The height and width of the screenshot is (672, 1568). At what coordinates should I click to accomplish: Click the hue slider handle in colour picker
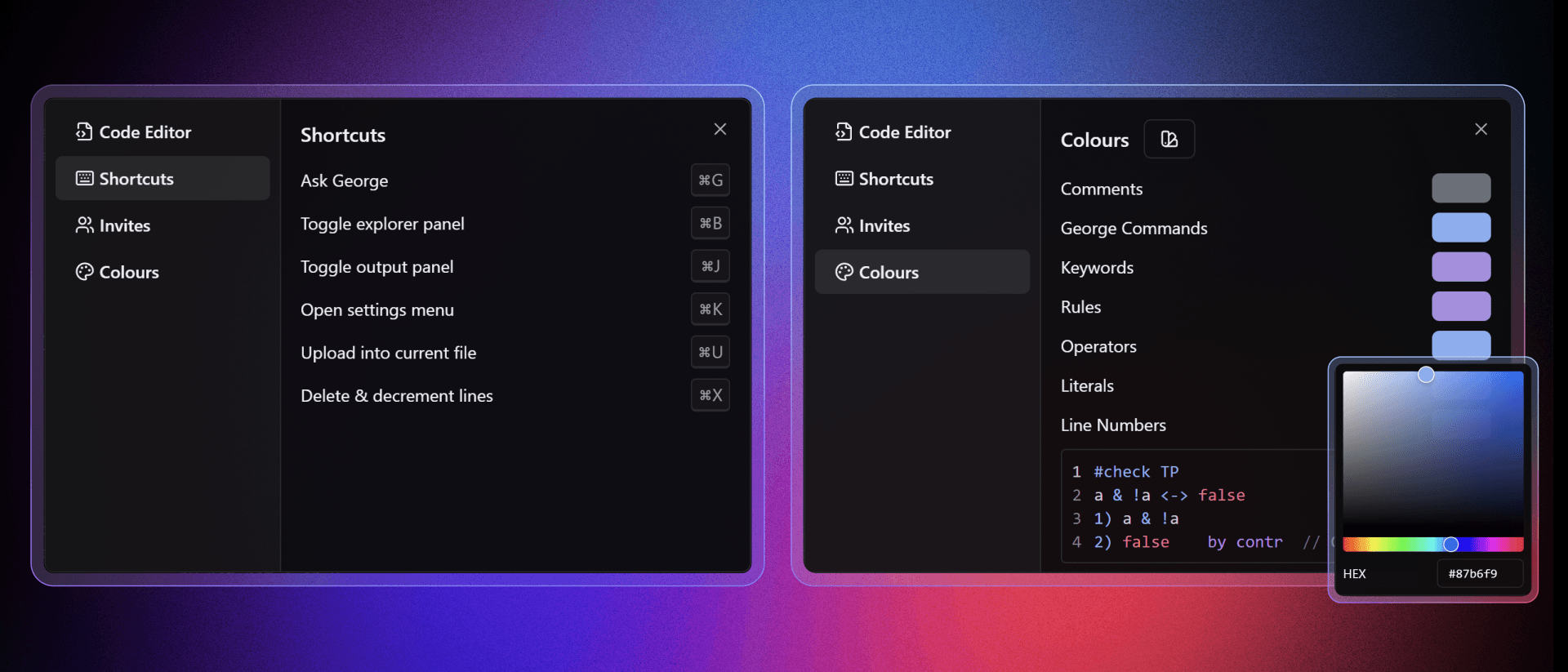point(1450,544)
